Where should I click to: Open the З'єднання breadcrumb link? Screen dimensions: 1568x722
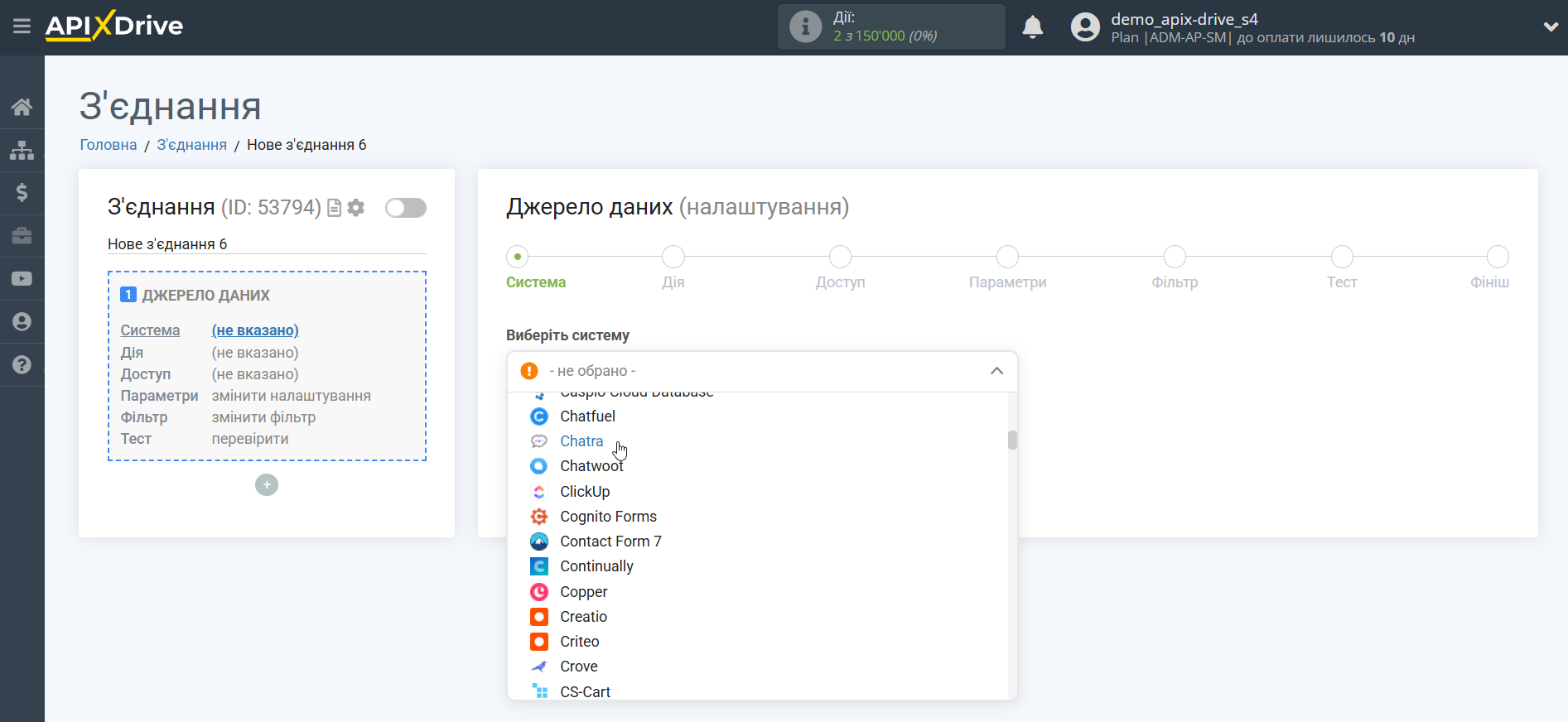coord(192,145)
